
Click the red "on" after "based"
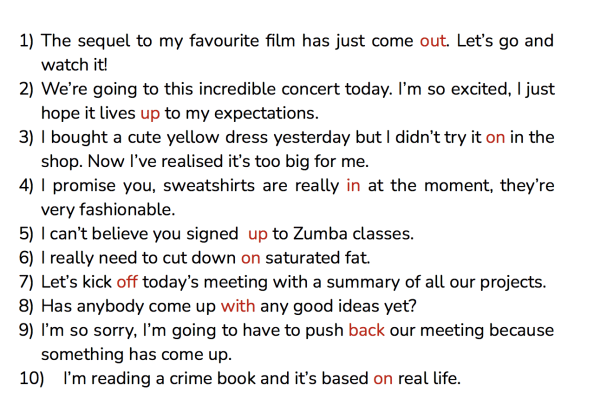point(383,379)
